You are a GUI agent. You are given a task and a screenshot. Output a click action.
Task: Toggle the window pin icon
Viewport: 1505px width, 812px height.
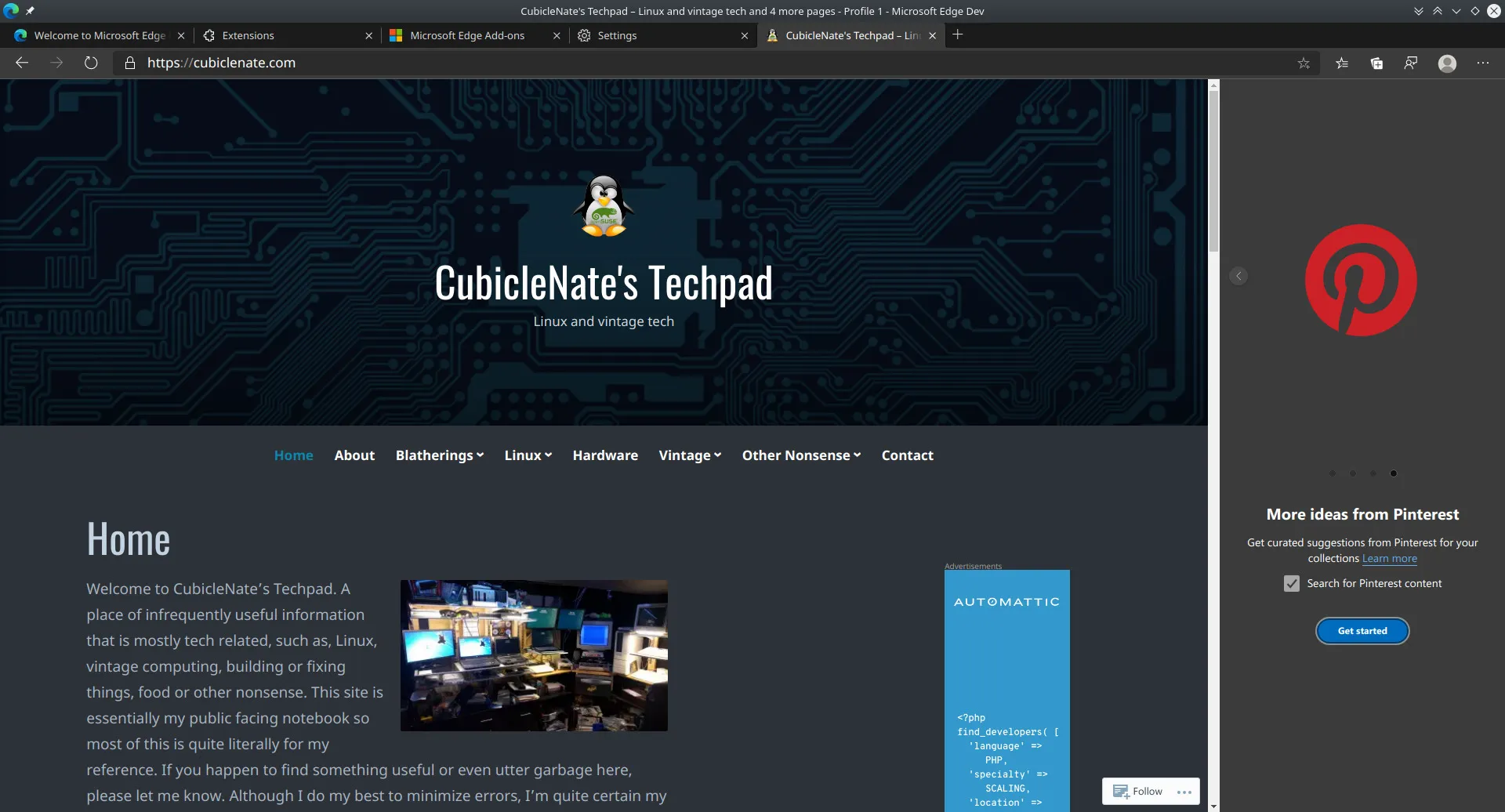coord(31,11)
